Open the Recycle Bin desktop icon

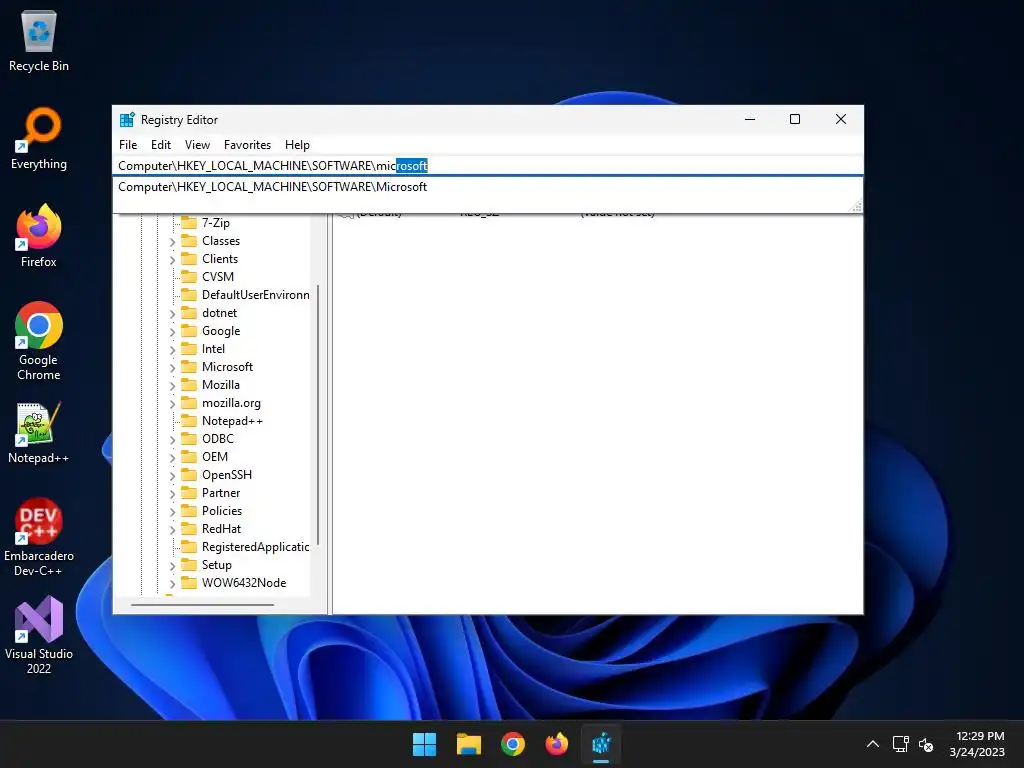coord(39,40)
